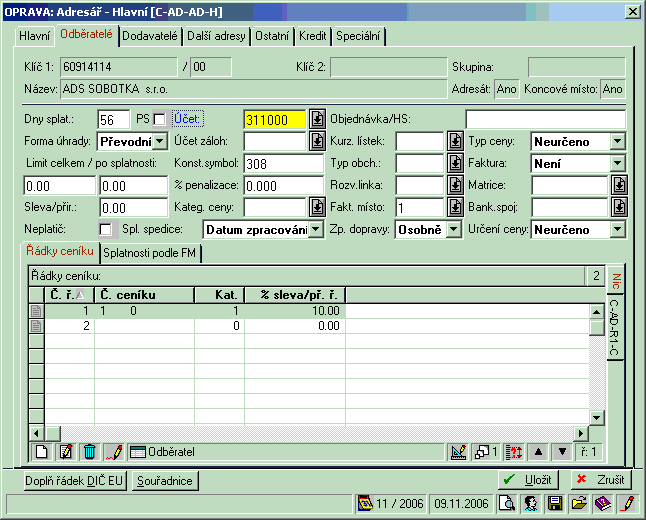Open Typ ceny dropdown
Viewport: 646px width, 520px height.
tap(617, 142)
